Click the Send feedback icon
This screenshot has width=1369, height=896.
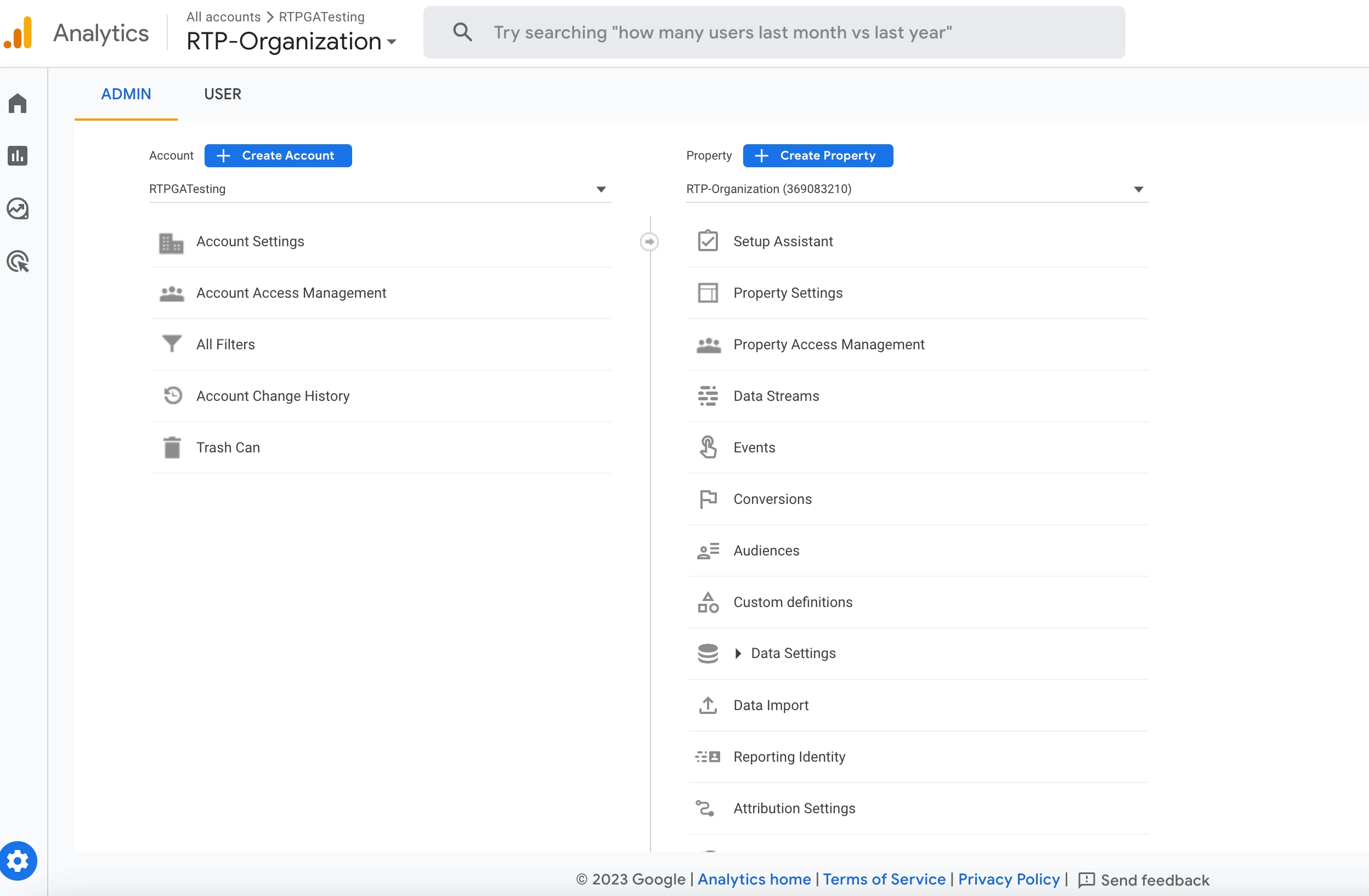(x=1086, y=880)
